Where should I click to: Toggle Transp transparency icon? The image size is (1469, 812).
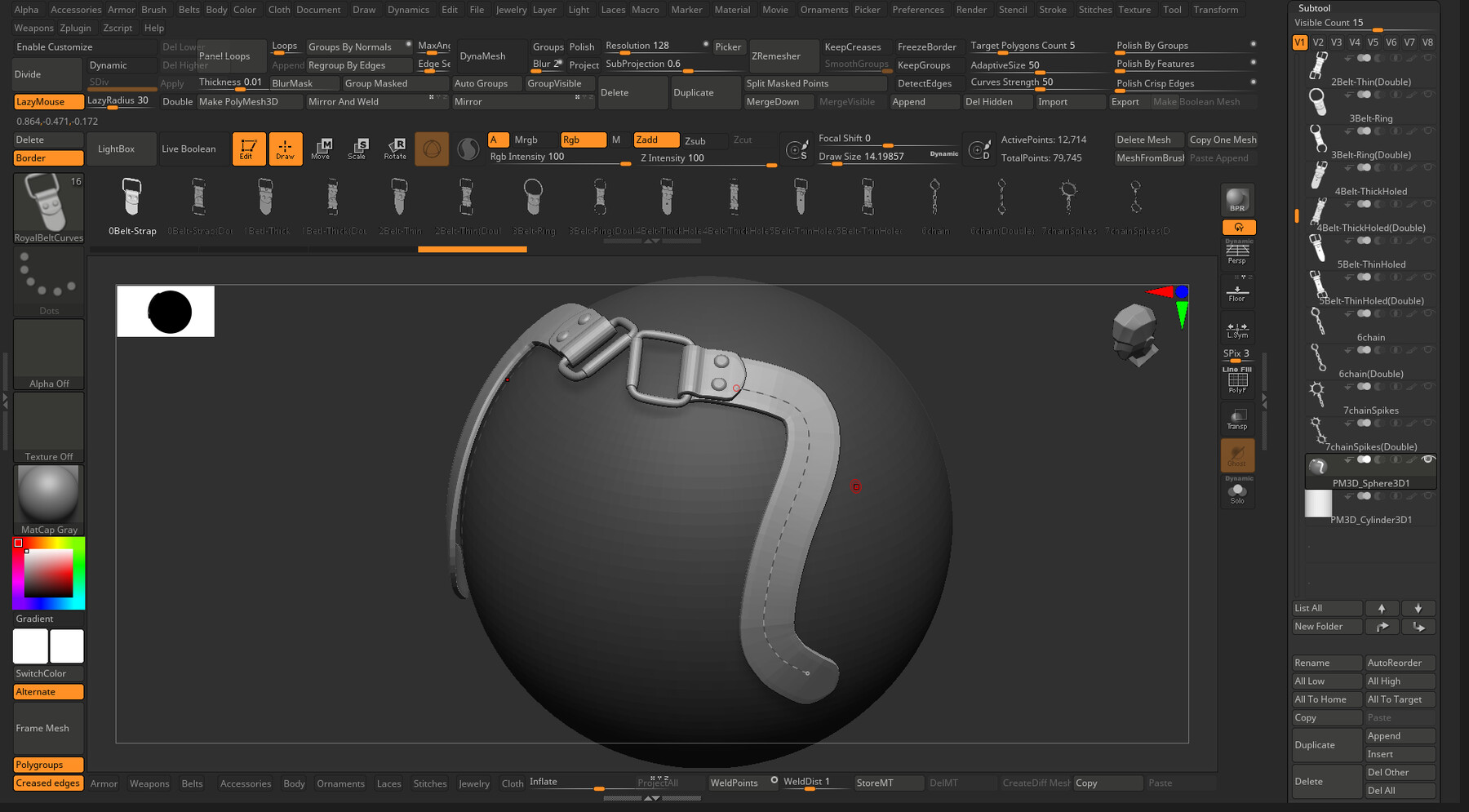[x=1237, y=419]
